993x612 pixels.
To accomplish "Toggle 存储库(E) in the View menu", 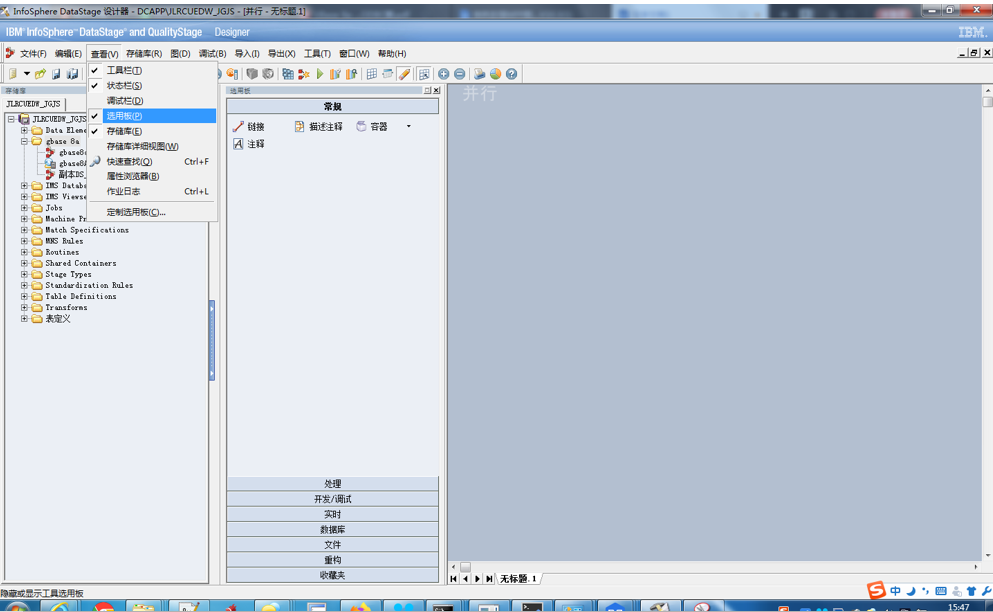I will point(152,131).
